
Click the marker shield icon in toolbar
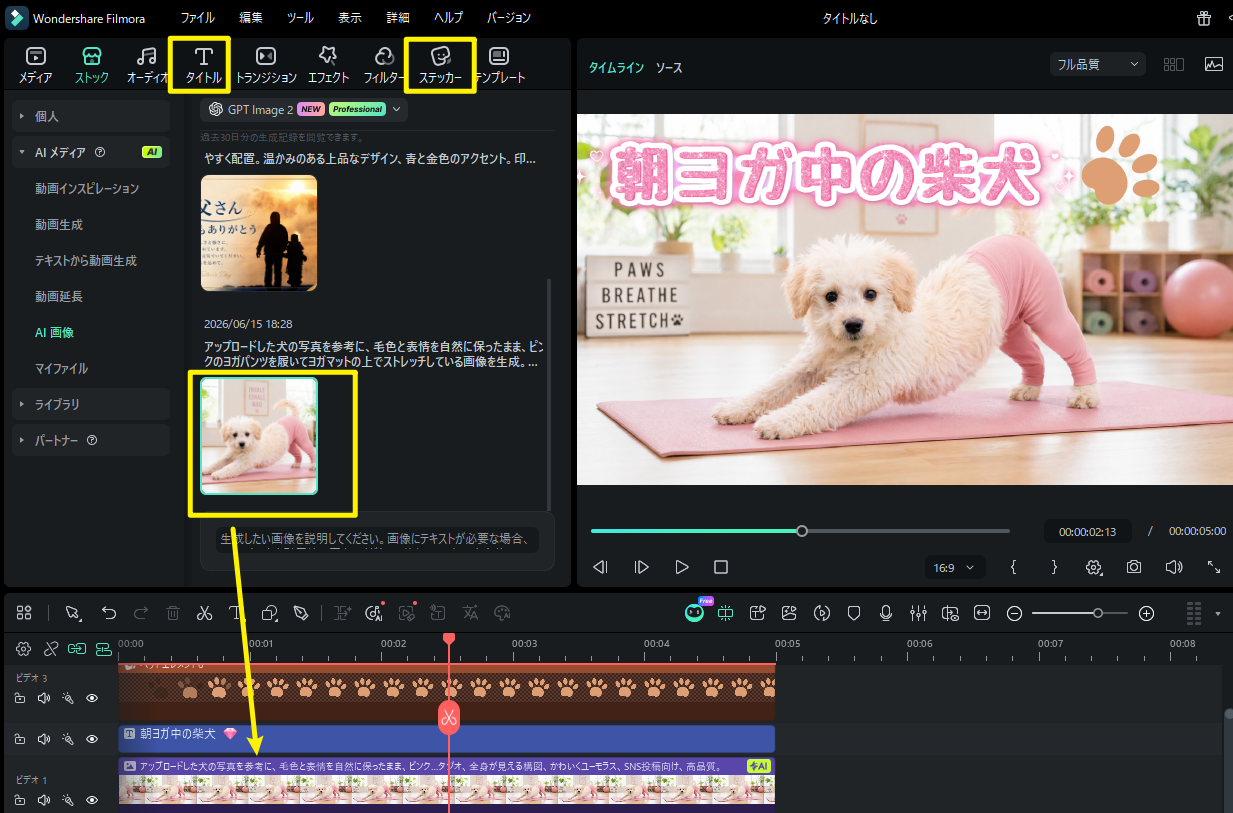(x=854, y=613)
